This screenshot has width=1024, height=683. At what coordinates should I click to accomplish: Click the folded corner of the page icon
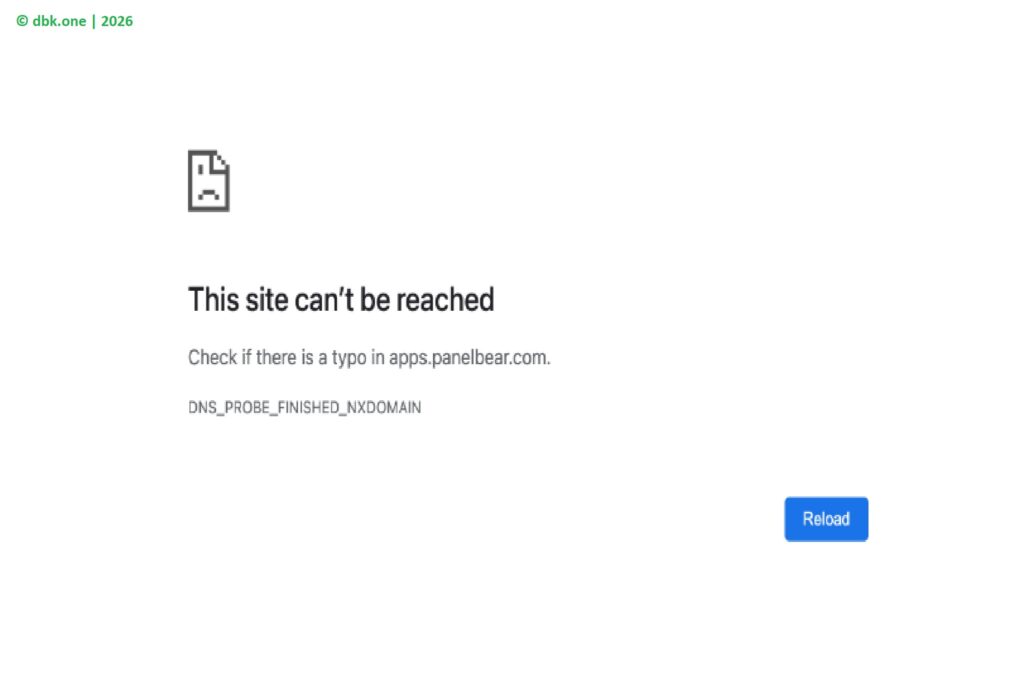(222, 159)
